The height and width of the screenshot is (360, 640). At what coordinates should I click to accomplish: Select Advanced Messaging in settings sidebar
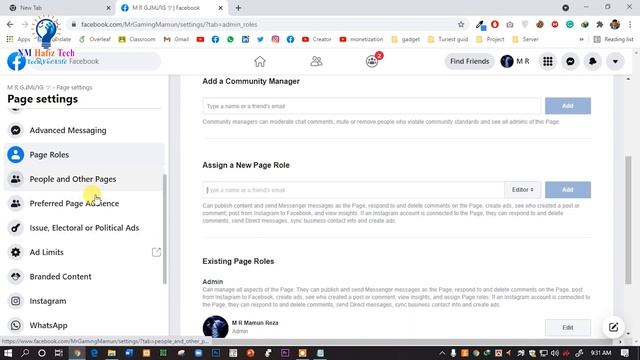84,130
